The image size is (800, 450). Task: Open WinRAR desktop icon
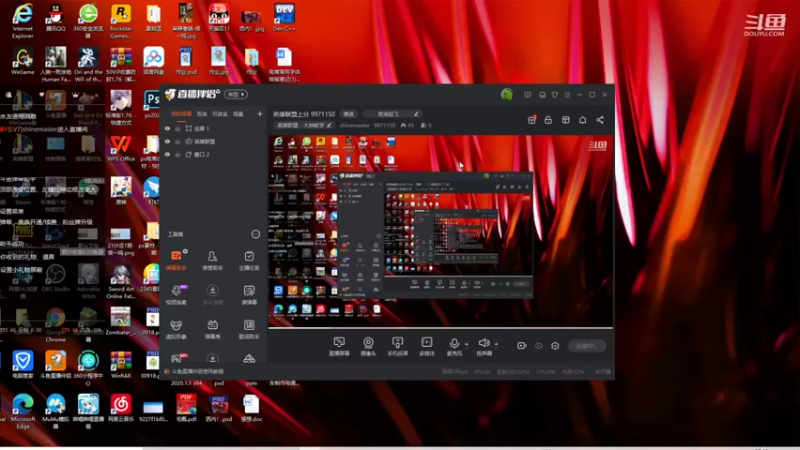tap(121, 364)
